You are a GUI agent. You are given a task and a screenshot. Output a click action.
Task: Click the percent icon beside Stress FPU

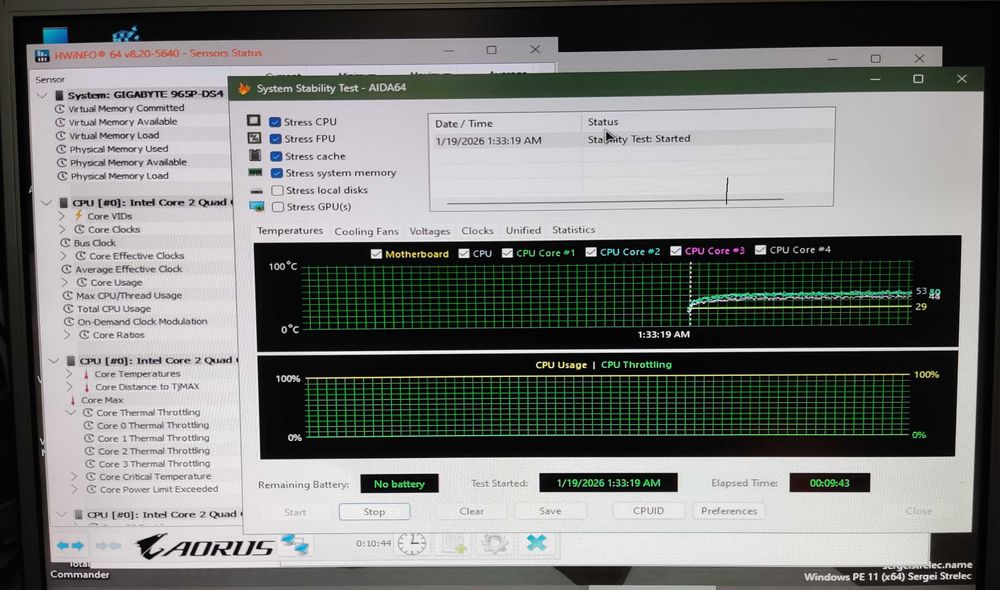point(254,138)
